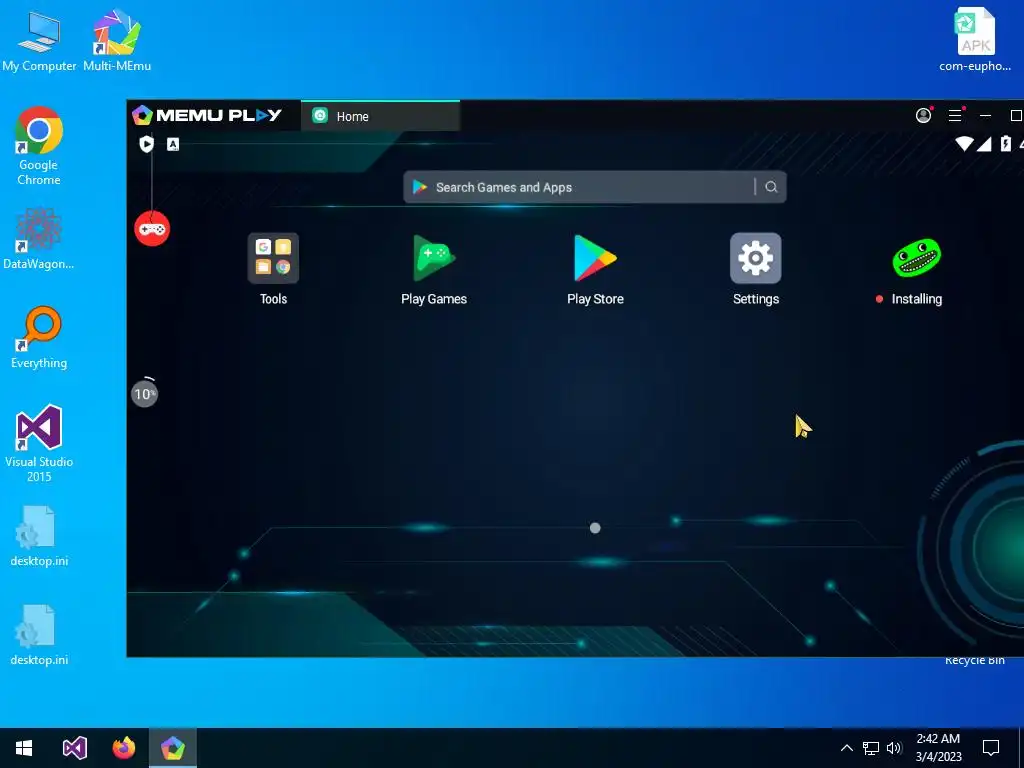
Task: Select the lower desktop.ini file
Action: tap(39, 635)
